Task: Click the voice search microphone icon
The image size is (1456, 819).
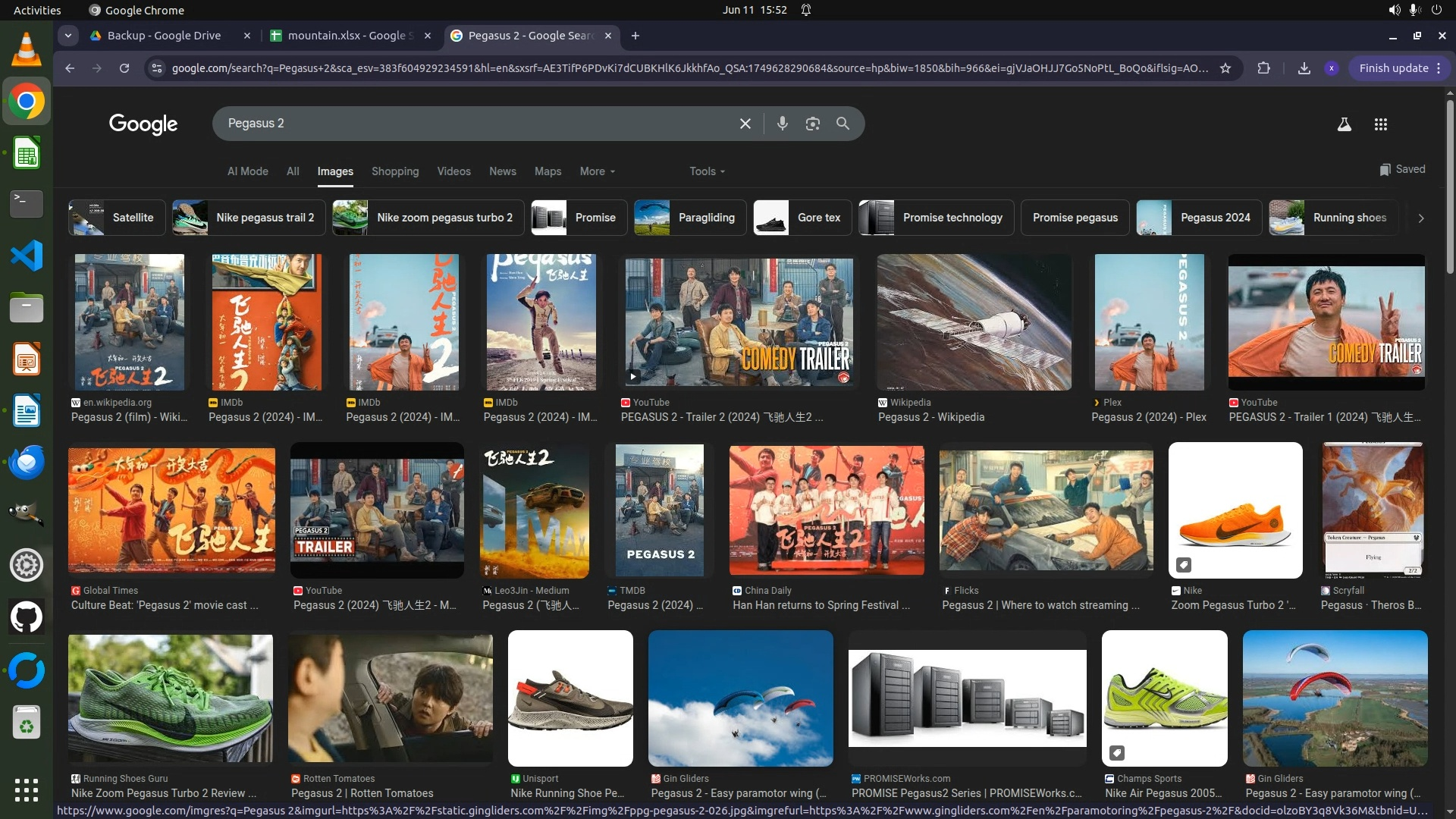Action: (782, 124)
